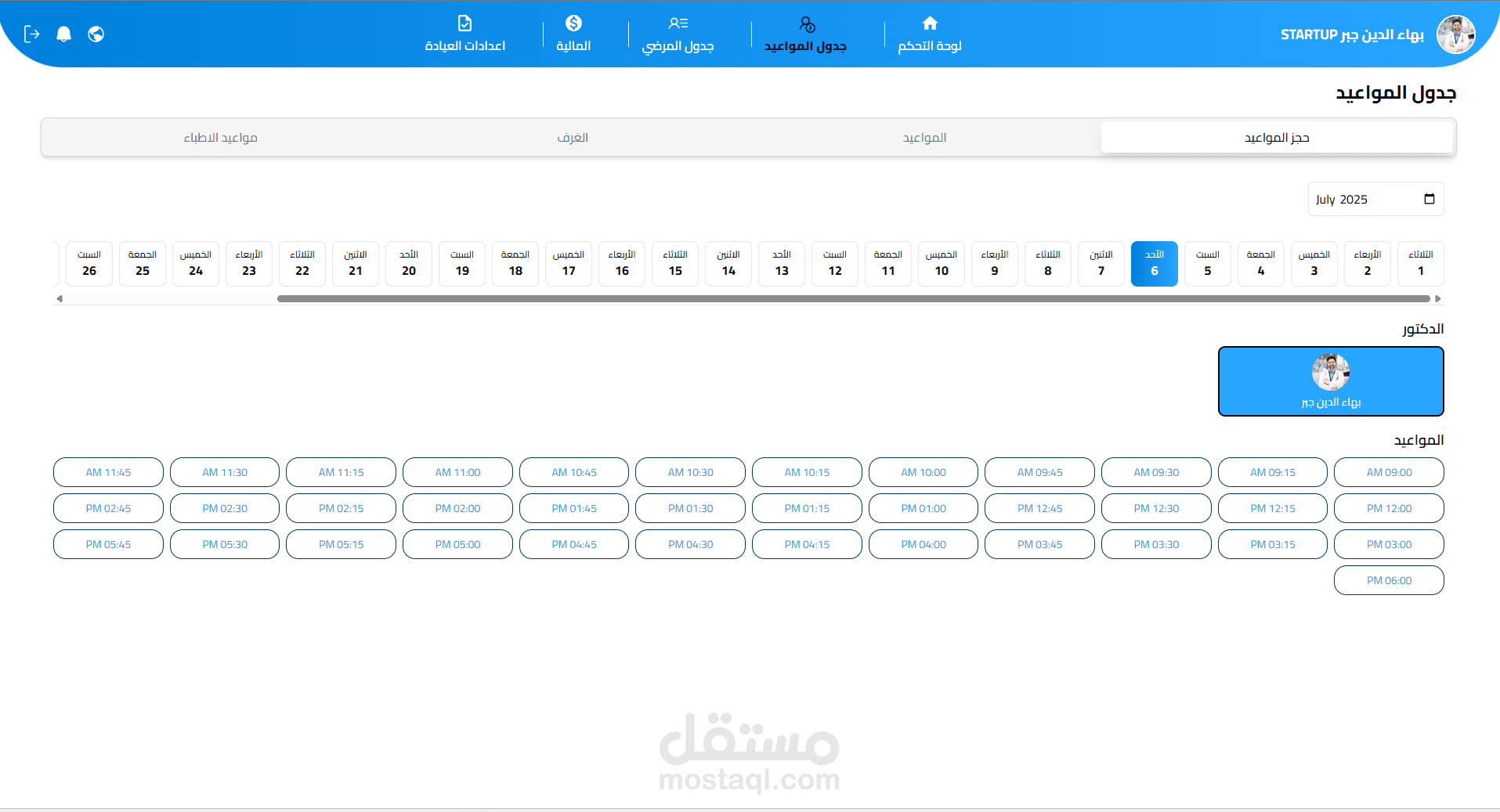Click the user profile avatar in header
The width and height of the screenshot is (1500, 812).
pyautogui.click(x=1455, y=34)
